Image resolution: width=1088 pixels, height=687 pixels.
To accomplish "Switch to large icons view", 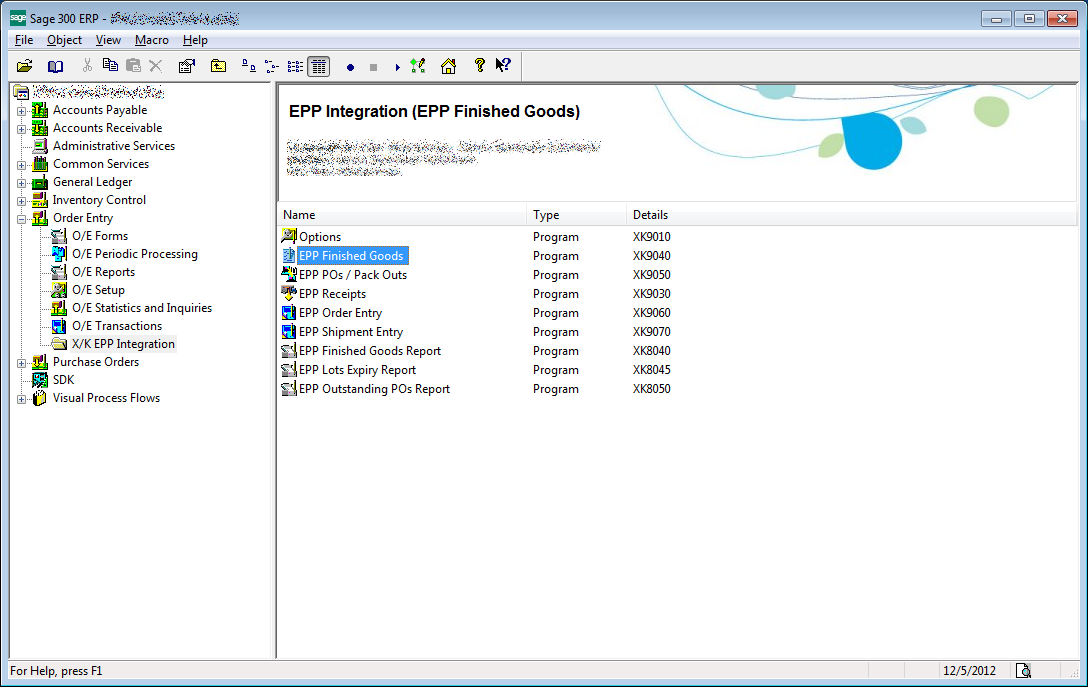I will coord(248,67).
